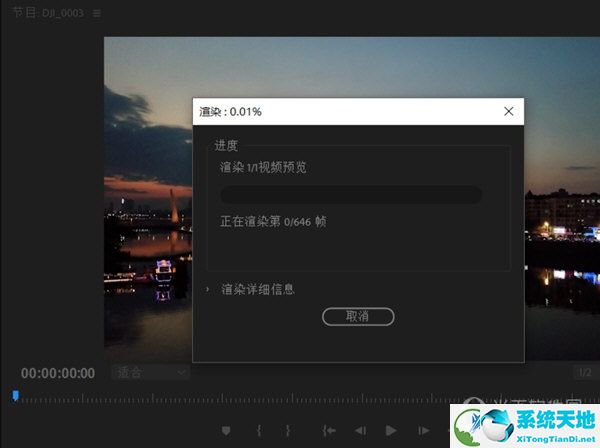Click the Step Back one frame icon
This screenshot has width=600, height=448.
359,431
